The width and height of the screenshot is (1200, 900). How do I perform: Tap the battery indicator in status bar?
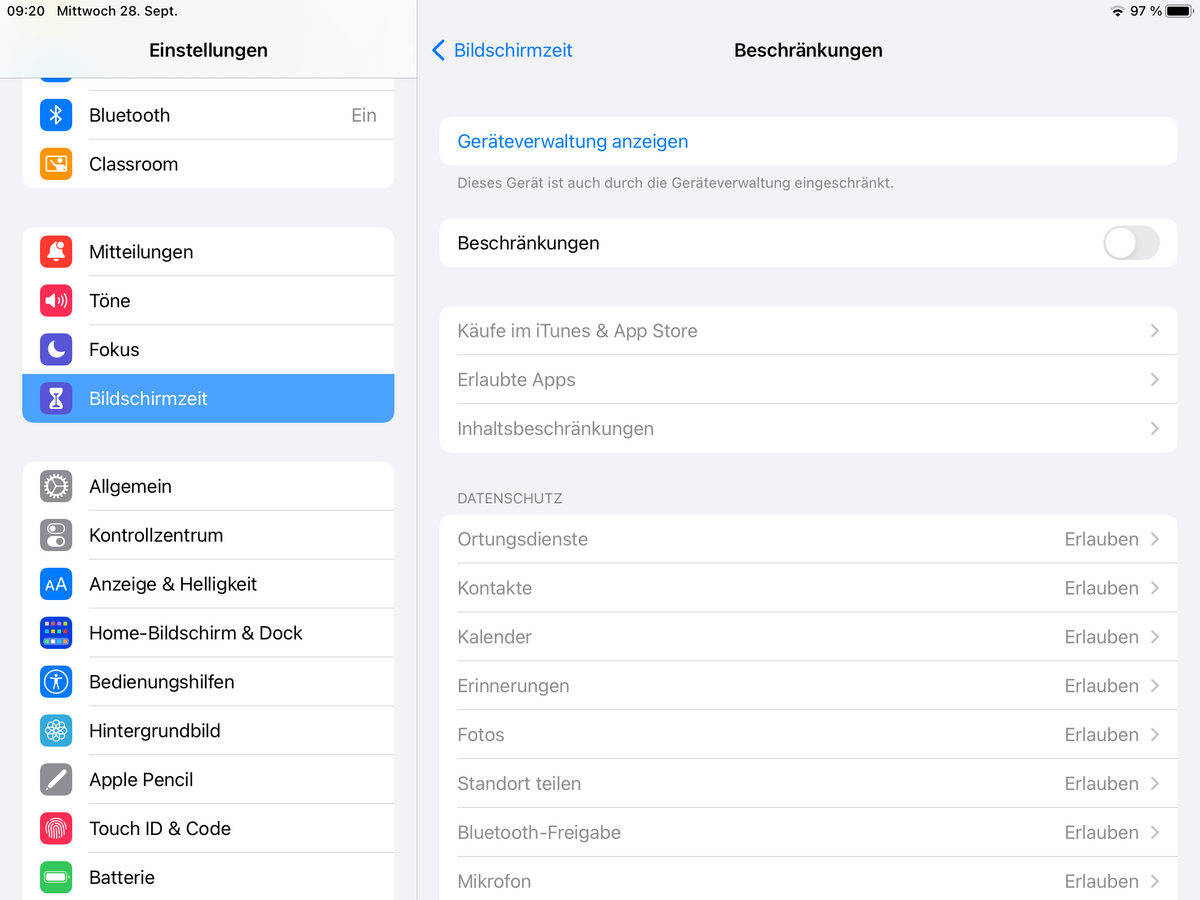pos(1178,11)
